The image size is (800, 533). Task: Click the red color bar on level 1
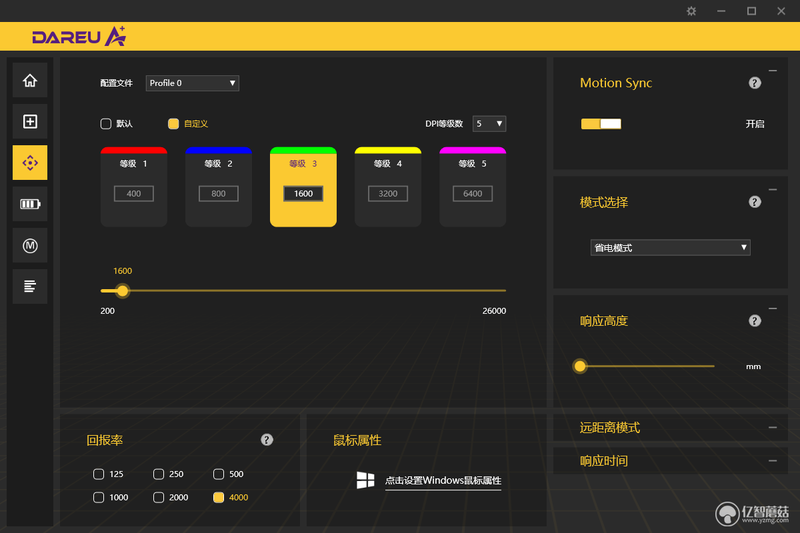(134, 150)
